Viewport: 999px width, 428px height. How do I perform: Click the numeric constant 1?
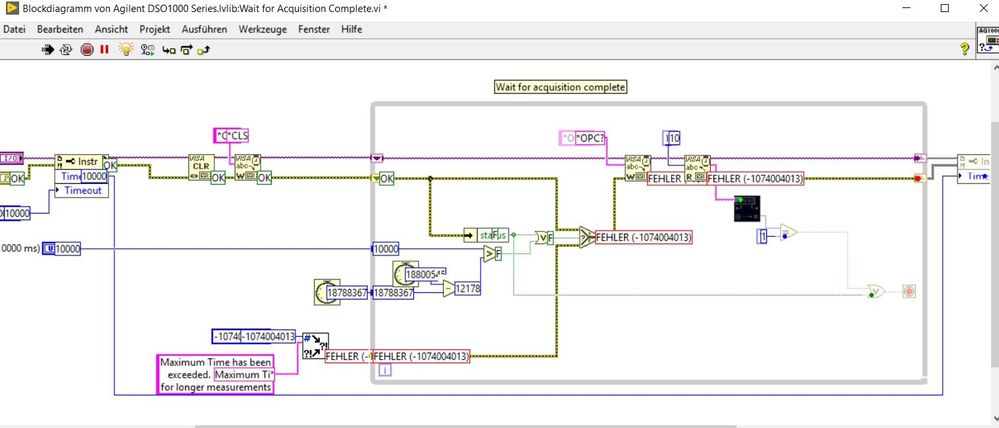[x=762, y=236]
